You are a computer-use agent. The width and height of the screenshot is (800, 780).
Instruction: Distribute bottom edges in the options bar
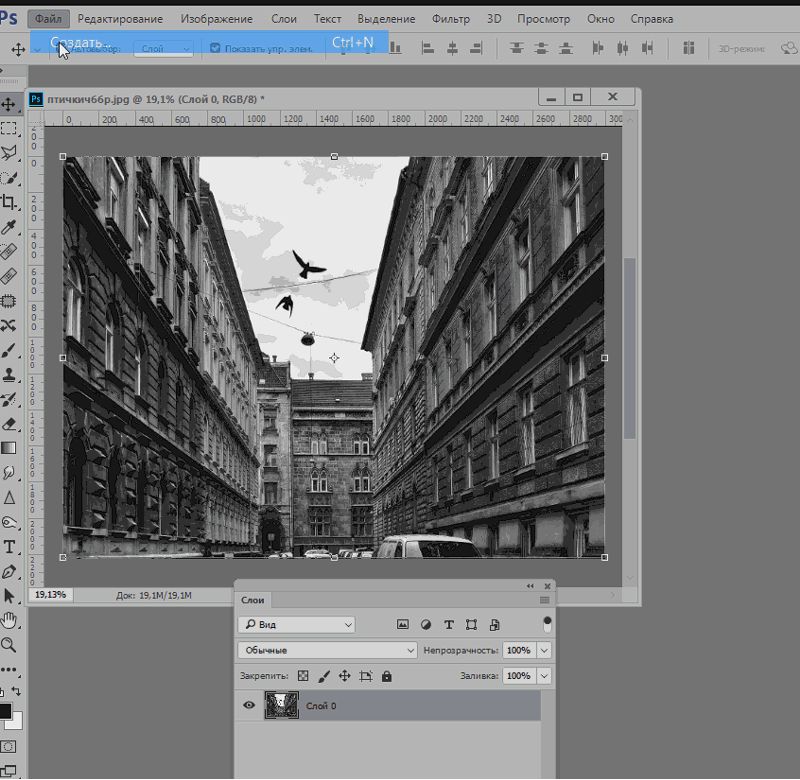(566, 48)
